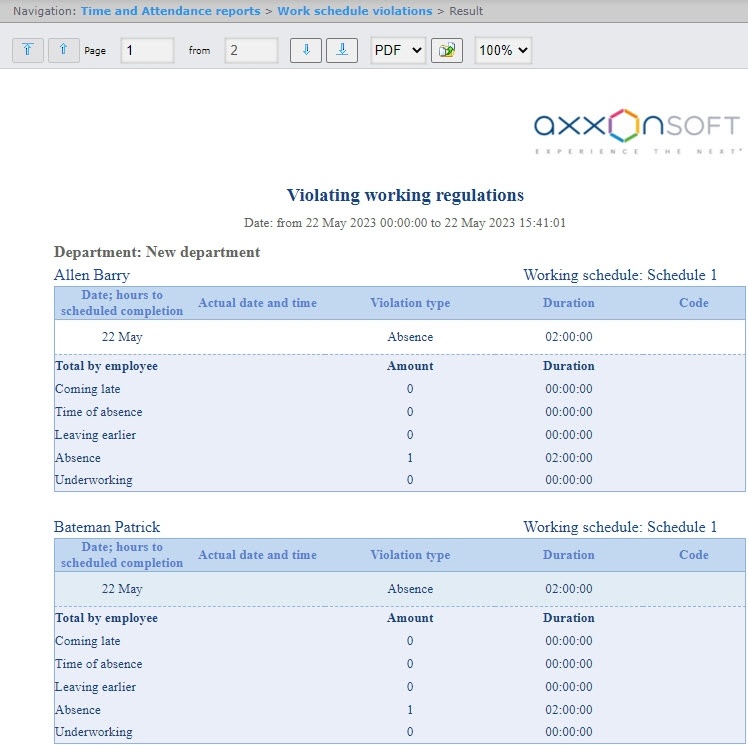Click Violation type header in Allen Barry table
Viewport: 748px width, 745px height.
[410, 303]
